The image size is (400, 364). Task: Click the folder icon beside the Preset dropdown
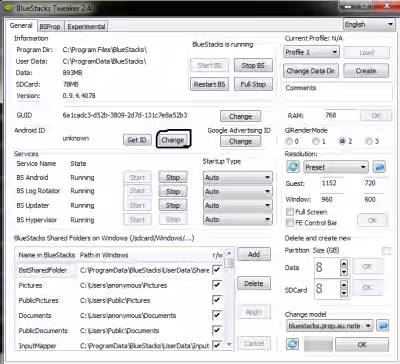coord(379,167)
